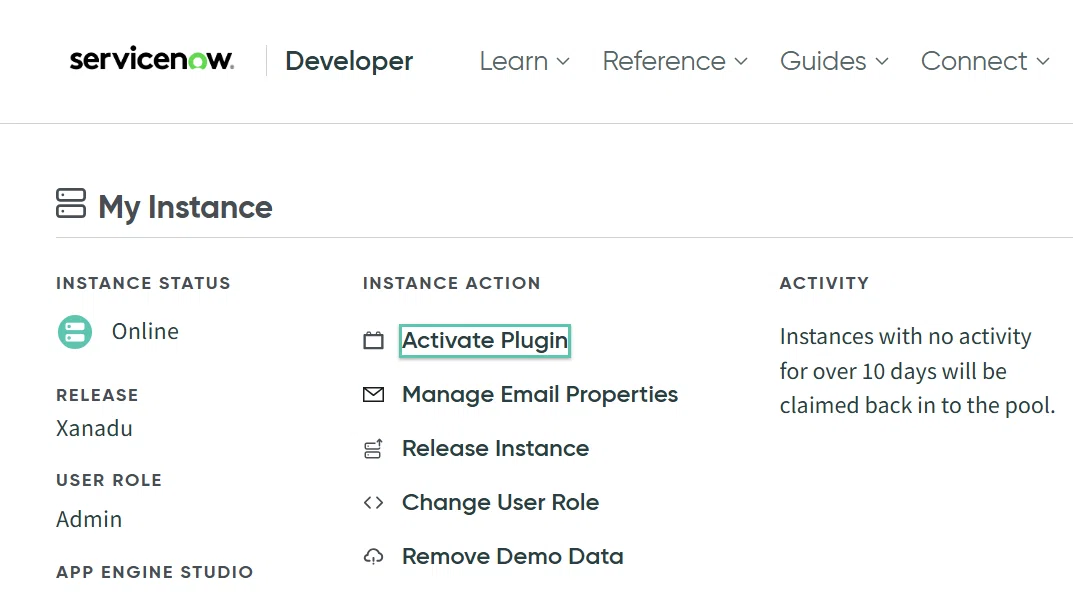Viewport: 1073px width, 597px height.
Task: Click the My Instance heading
Action: (185, 207)
